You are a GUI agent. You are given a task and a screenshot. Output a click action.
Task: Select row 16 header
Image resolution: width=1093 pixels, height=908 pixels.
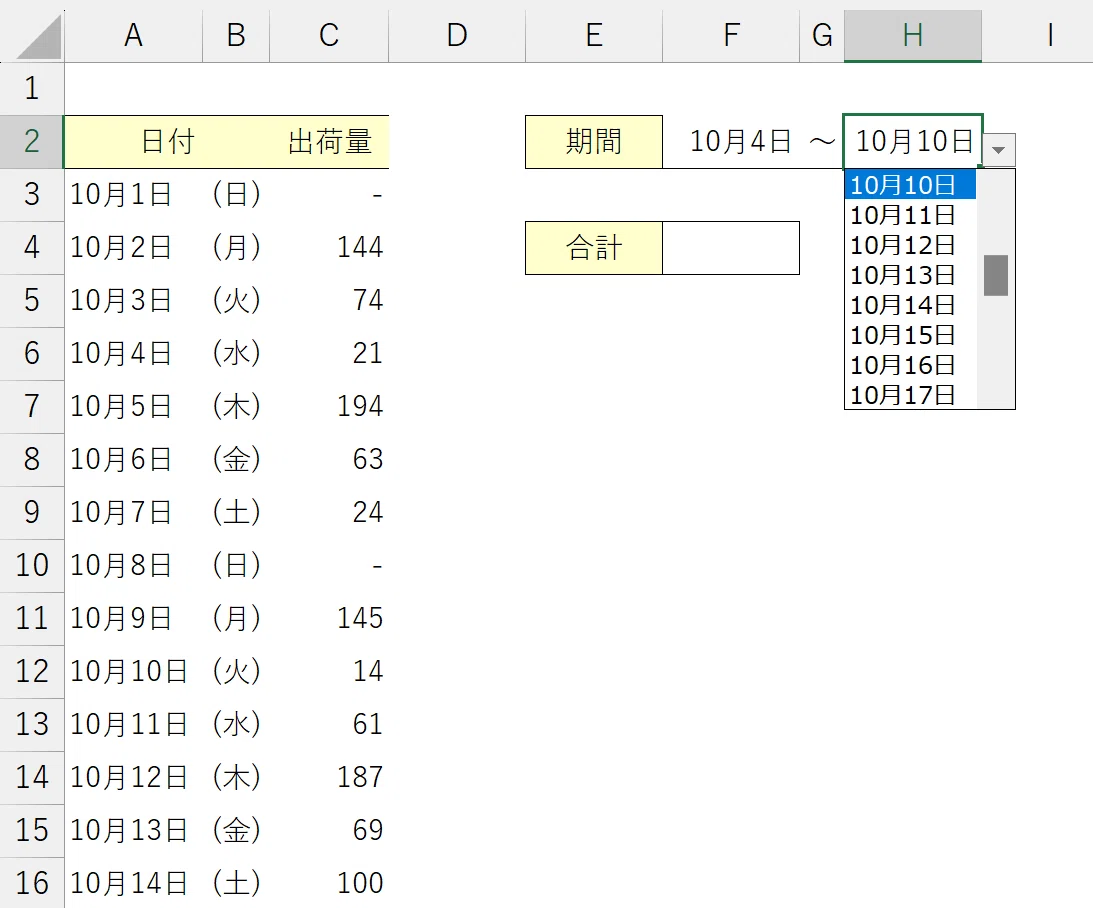(31, 883)
